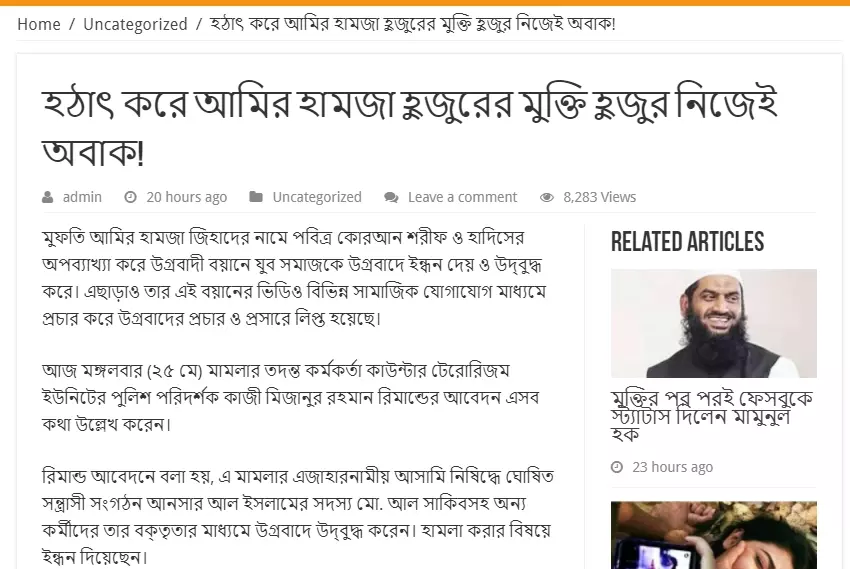
Task: Click the folder icon beside Uncategorized
Action: click(x=256, y=197)
